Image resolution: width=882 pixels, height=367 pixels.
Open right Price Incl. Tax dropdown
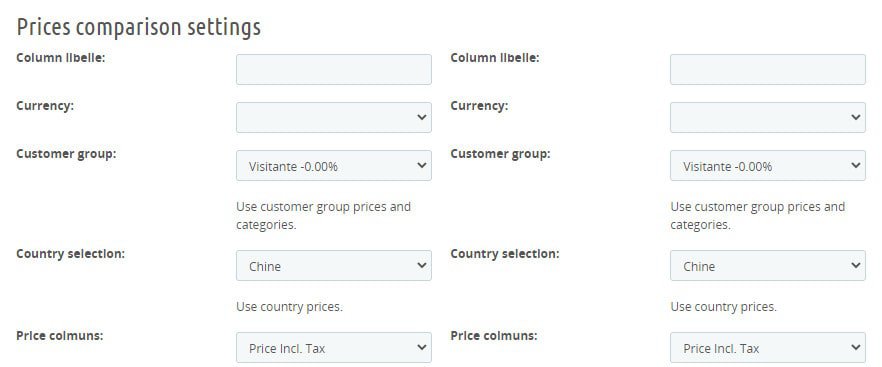[768, 347]
